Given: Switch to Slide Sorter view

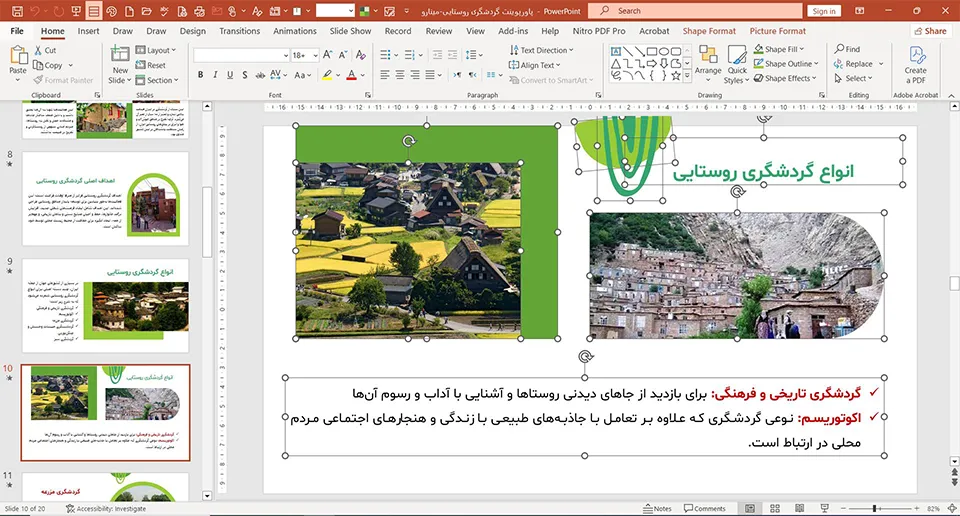Looking at the screenshot, I should (774, 509).
